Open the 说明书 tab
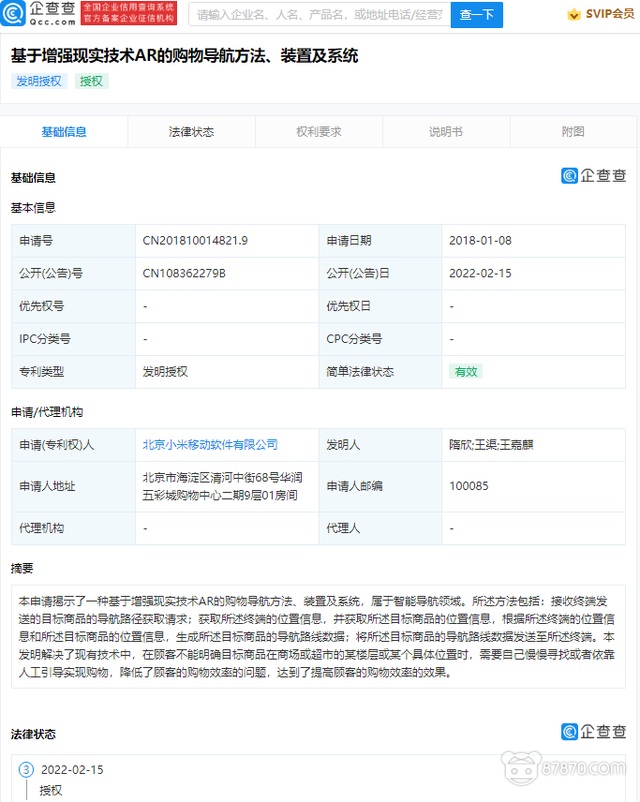640x802 pixels. (446, 132)
